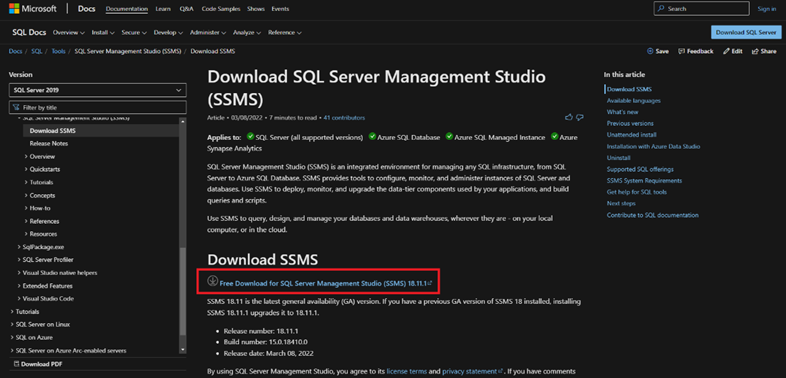Image resolution: width=786 pixels, height=378 pixels.
Task: Click the magnifier icon in the Search box
Action: [x=662, y=9]
